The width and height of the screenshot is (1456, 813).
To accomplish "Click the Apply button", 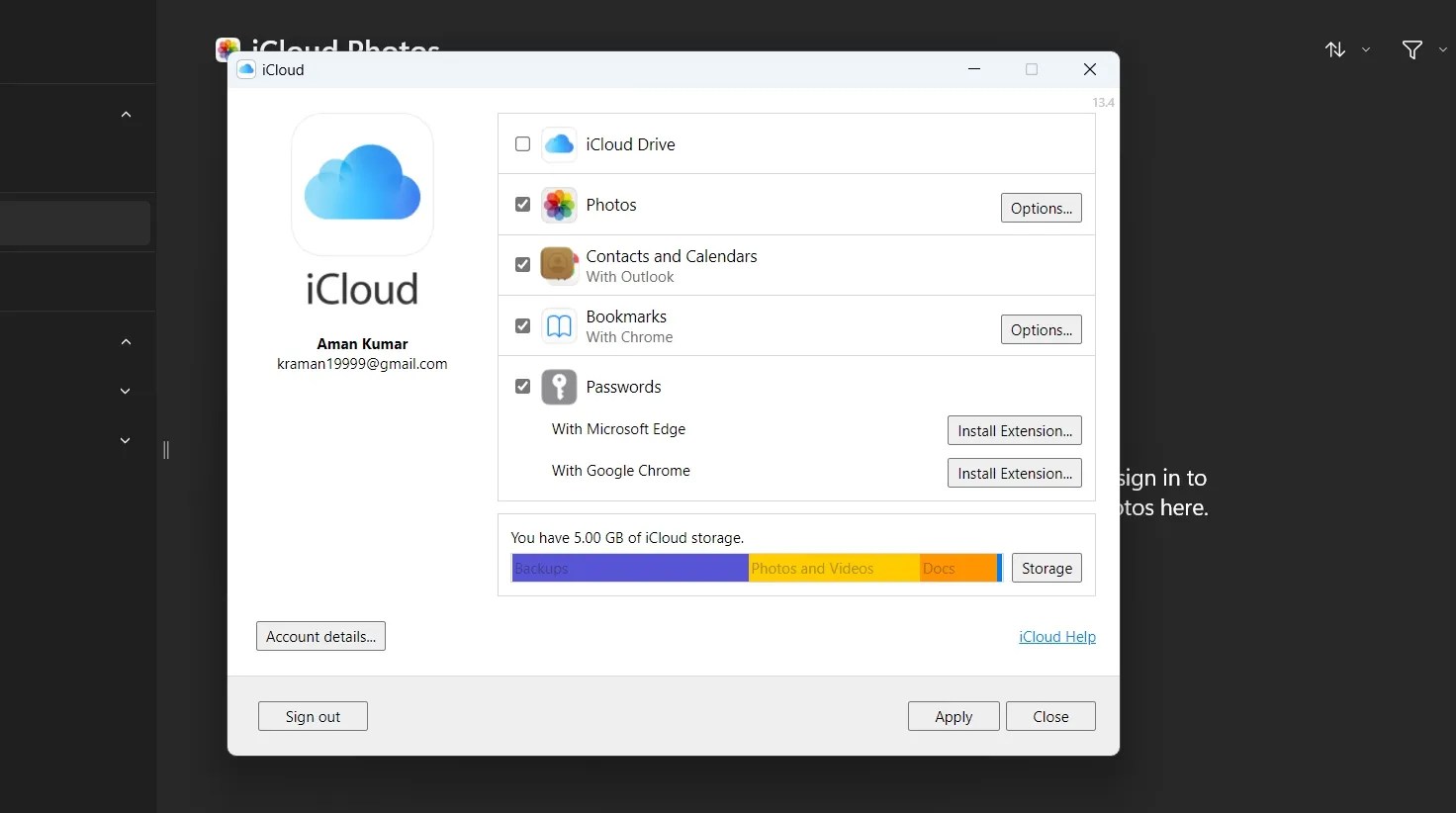I will click(953, 716).
